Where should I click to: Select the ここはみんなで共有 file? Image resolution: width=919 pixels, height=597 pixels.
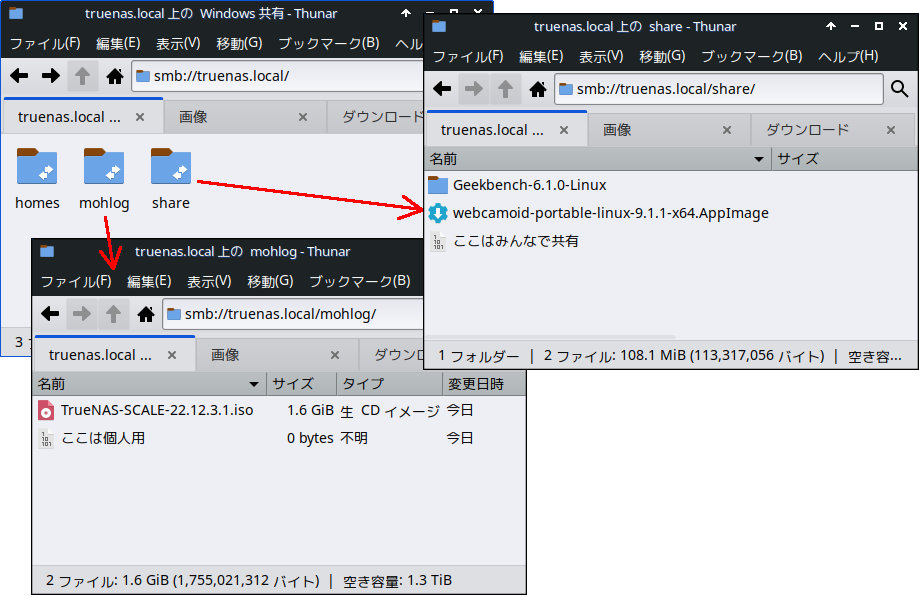tap(503, 241)
